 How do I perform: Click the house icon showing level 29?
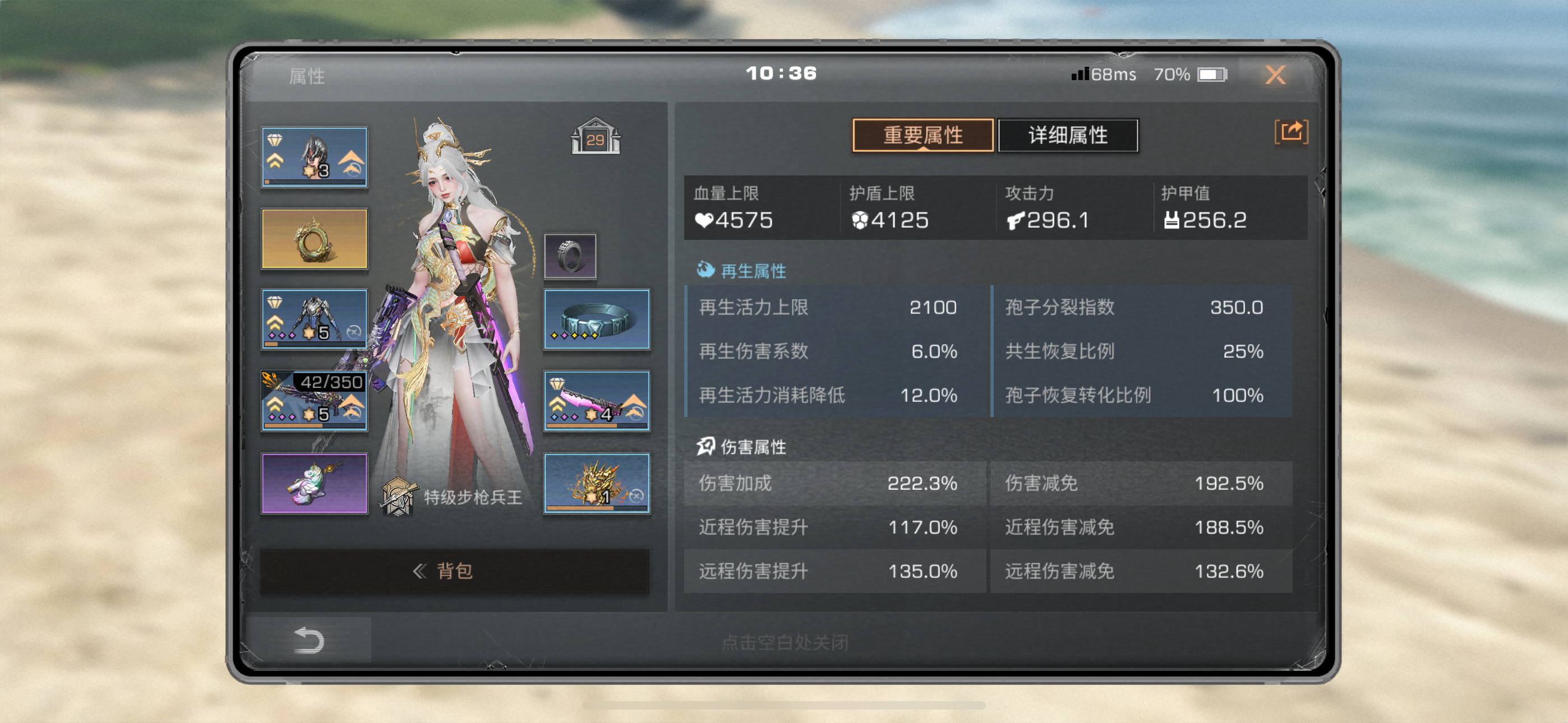pos(596,136)
